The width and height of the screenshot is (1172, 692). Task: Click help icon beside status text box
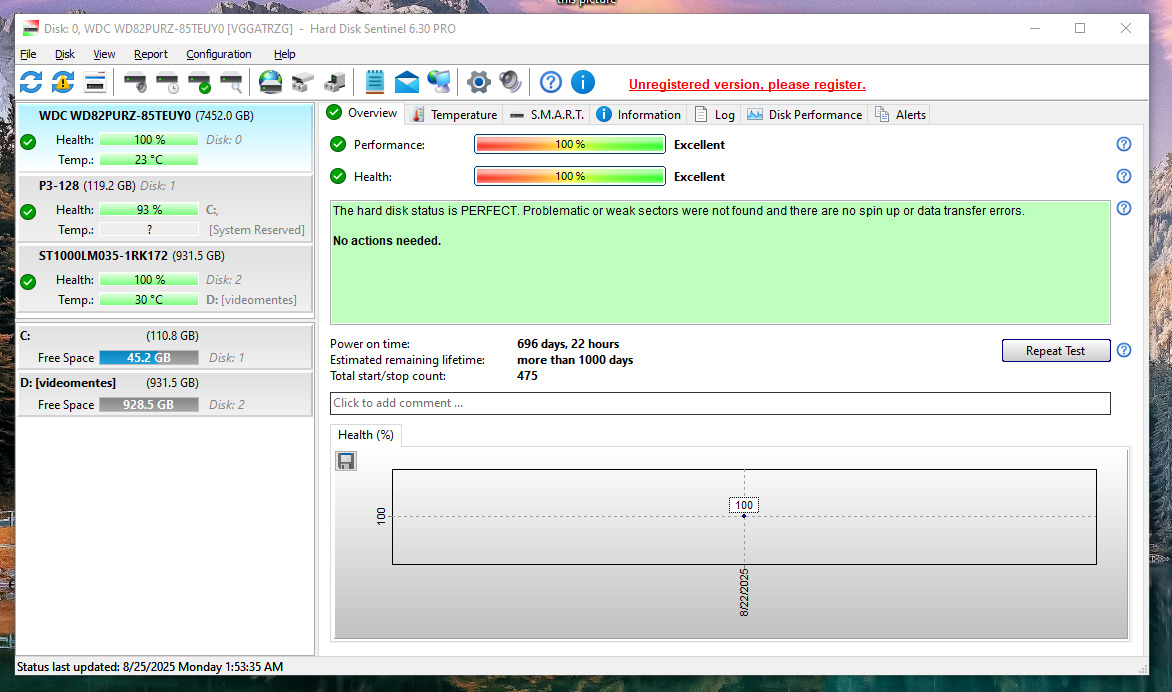click(x=1123, y=208)
